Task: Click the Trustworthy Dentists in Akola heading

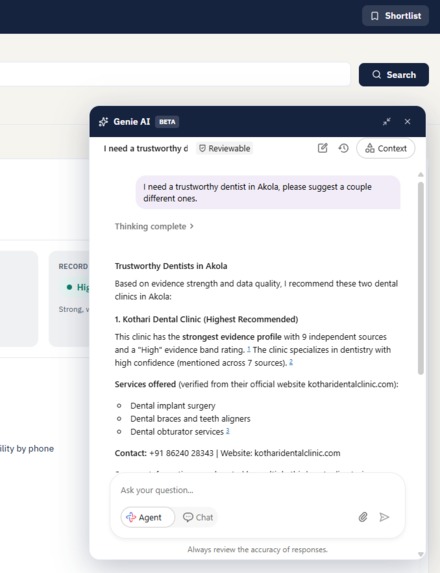Action: pyautogui.click(x=171, y=266)
